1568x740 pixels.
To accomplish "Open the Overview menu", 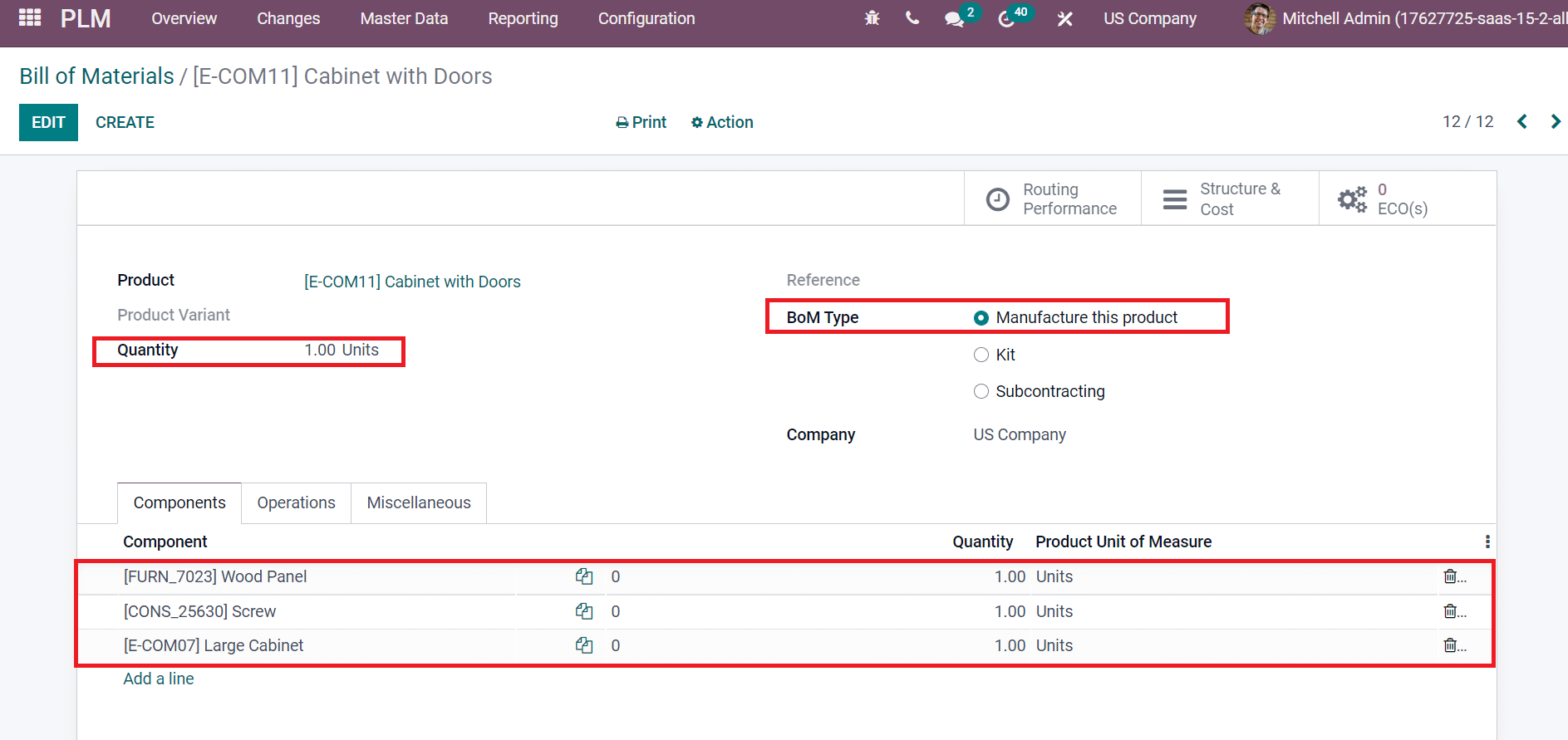I will (x=184, y=18).
